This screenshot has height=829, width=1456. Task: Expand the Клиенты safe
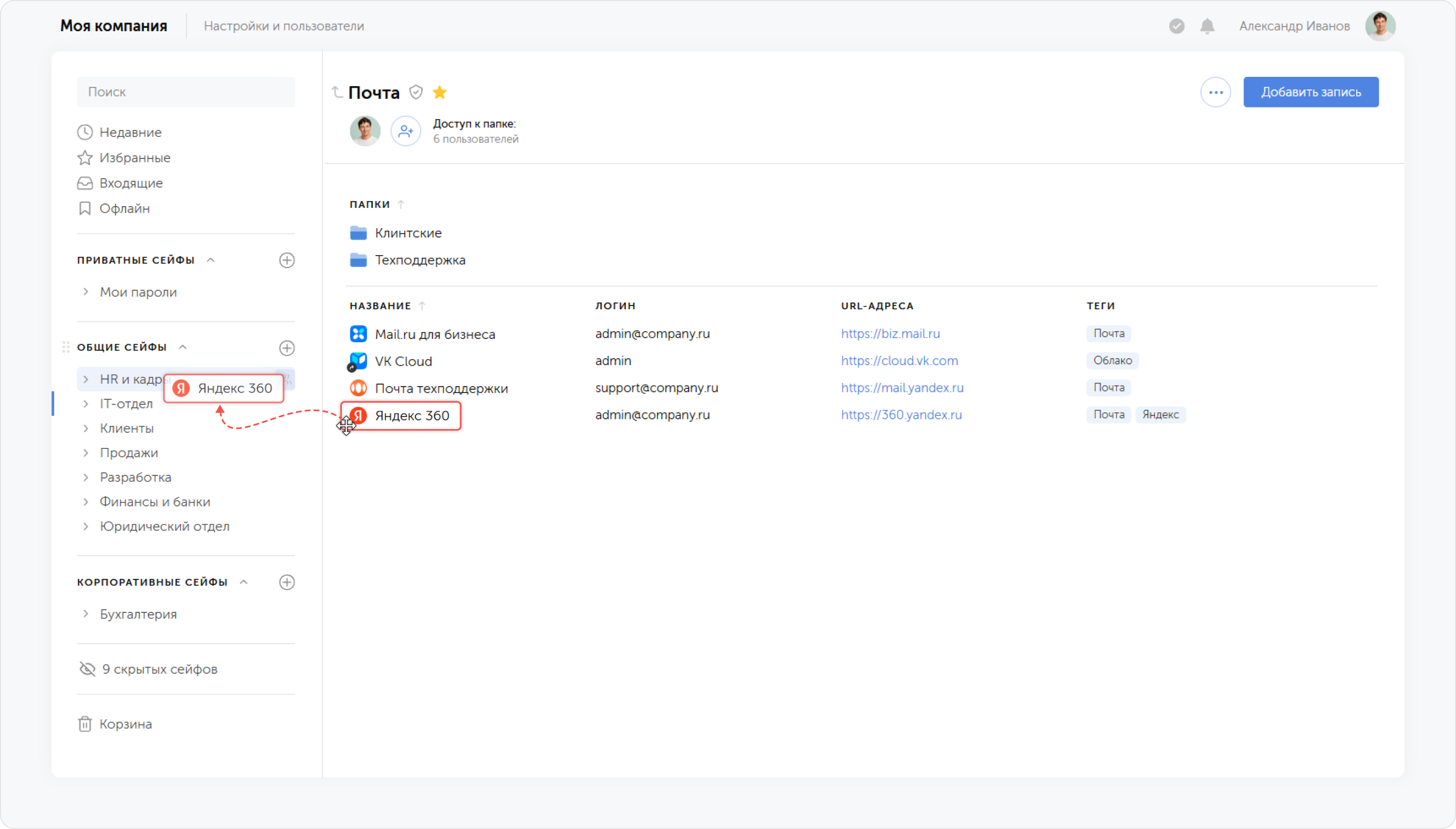pyautogui.click(x=86, y=428)
